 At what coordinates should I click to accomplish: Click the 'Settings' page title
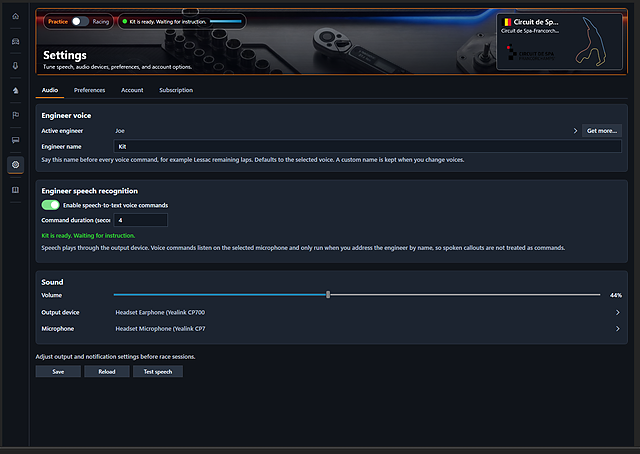(65, 55)
